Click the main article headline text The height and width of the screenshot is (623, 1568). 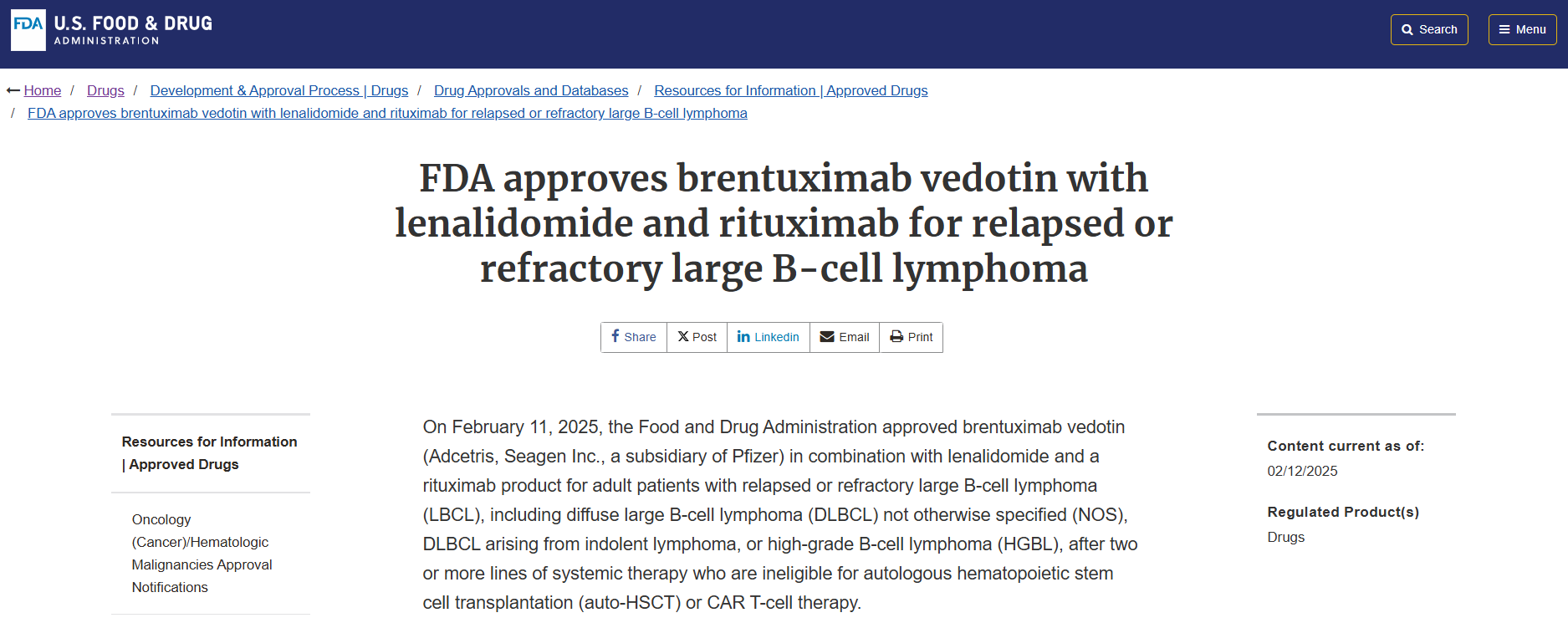pyautogui.click(x=784, y=223)
